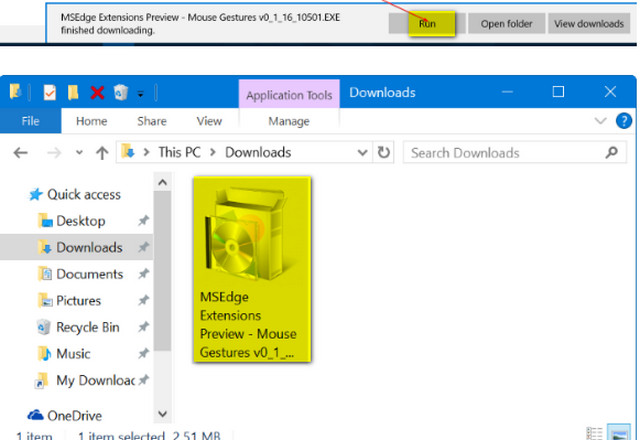The height and width of the screenshot is (440, 640).
Task: Click the recycle bin icon in title toolbar
Action: (121, 92)
